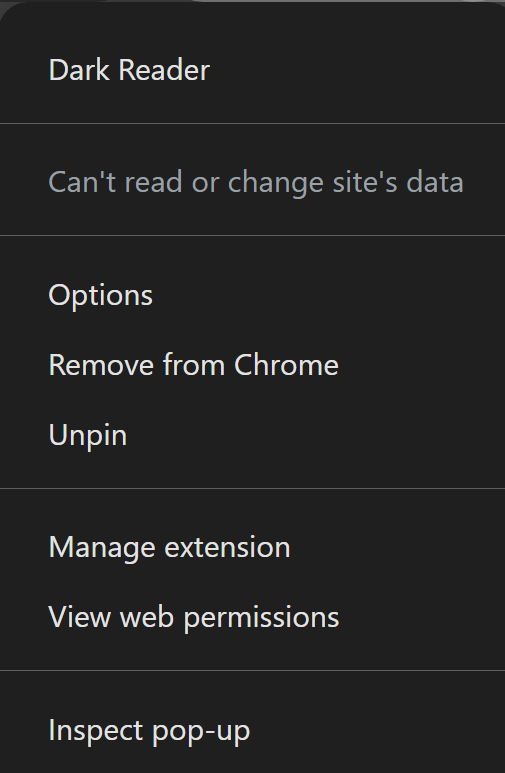Click the Dark Reader menu entry
The height and width of the screenshot is (773, 505).
pyautogui.click(x=252, y=70)
